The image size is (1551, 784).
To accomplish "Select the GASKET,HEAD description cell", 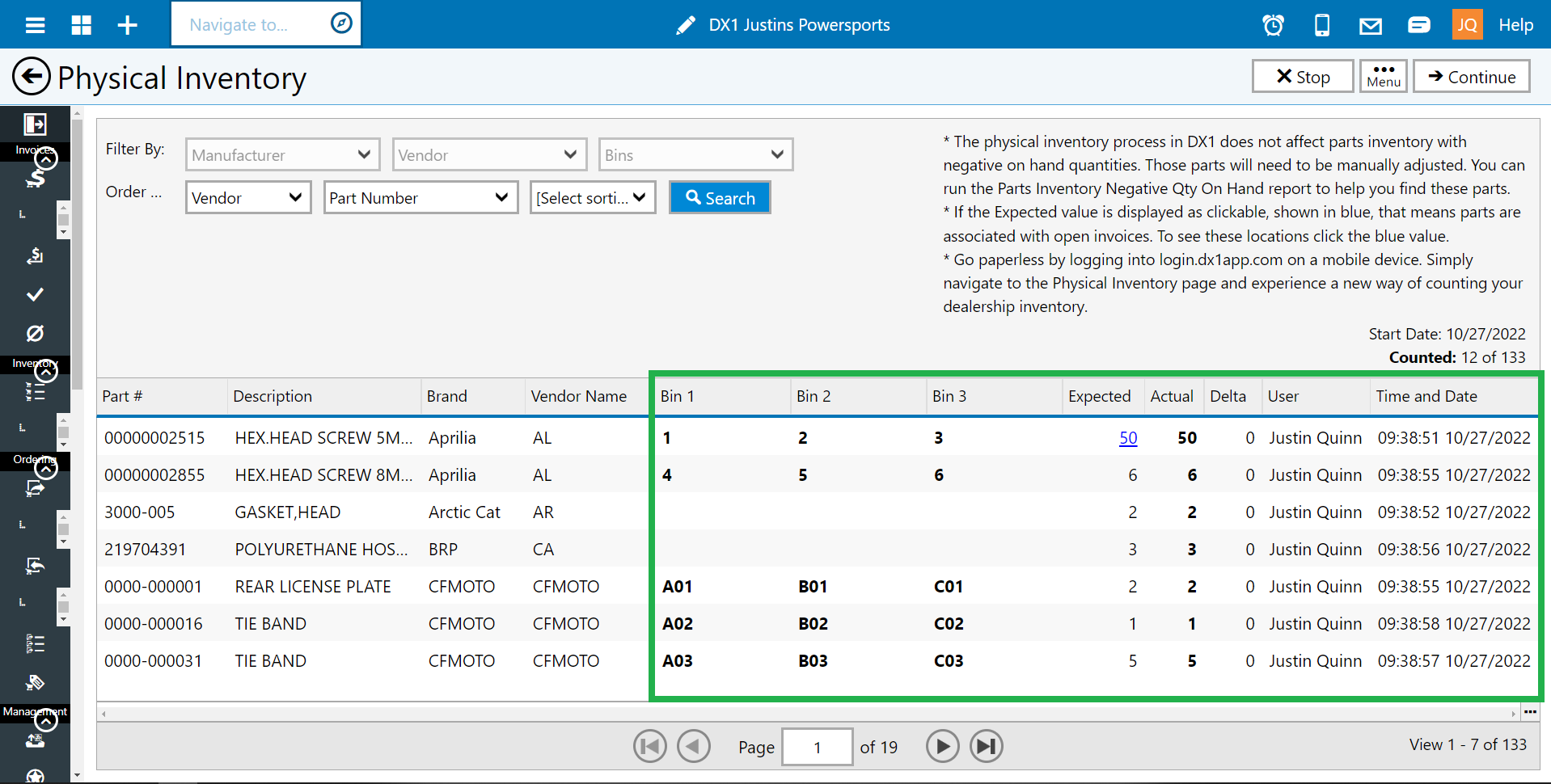I will 288,512.
